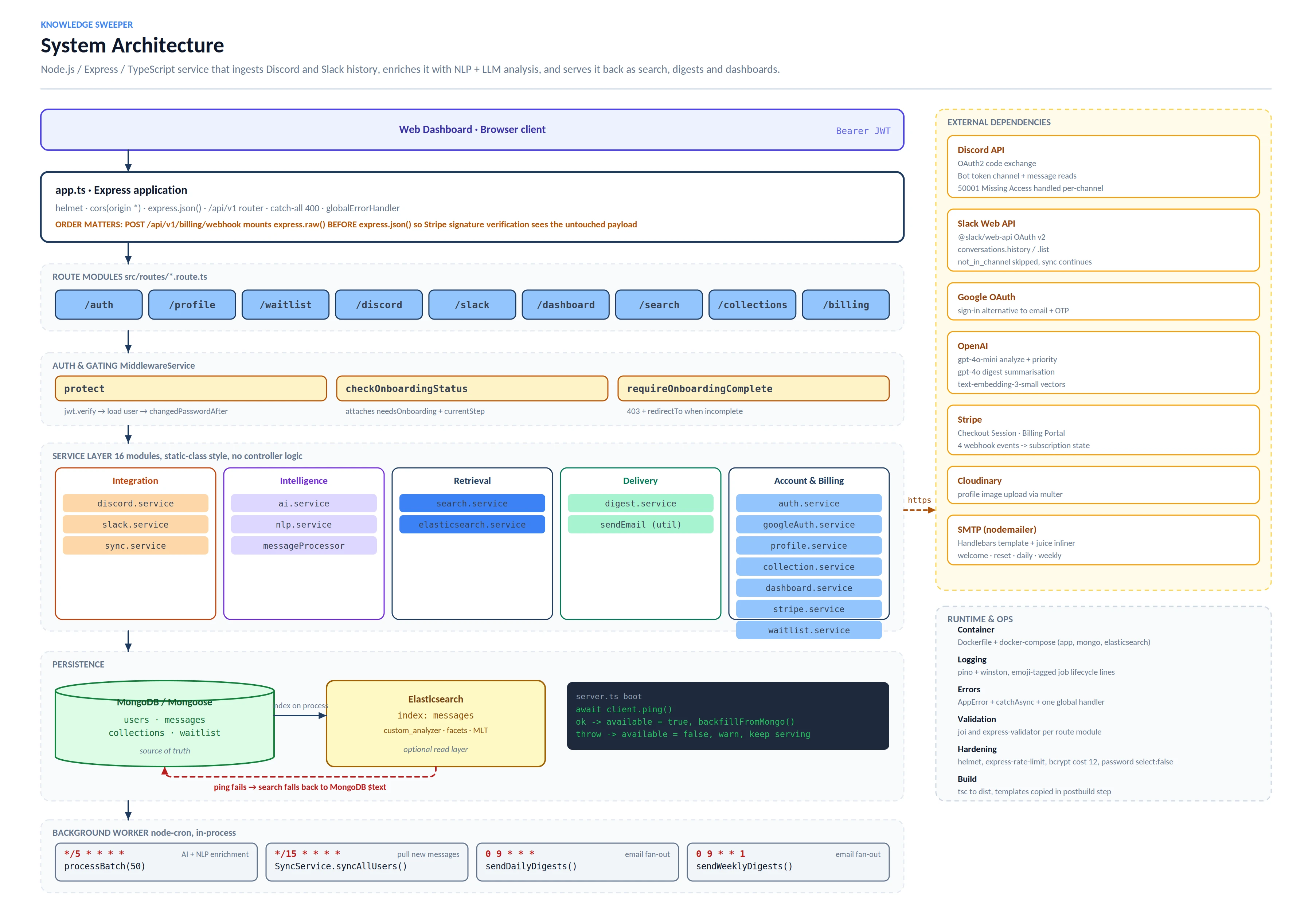The image size is (1312, 924).
Task: Click auth.service in Account & Billing
Action: pyautogui.click(x=809, y=504)
